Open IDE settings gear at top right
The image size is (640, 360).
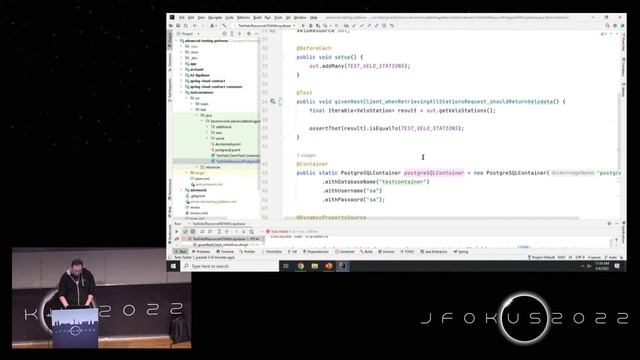615,26
